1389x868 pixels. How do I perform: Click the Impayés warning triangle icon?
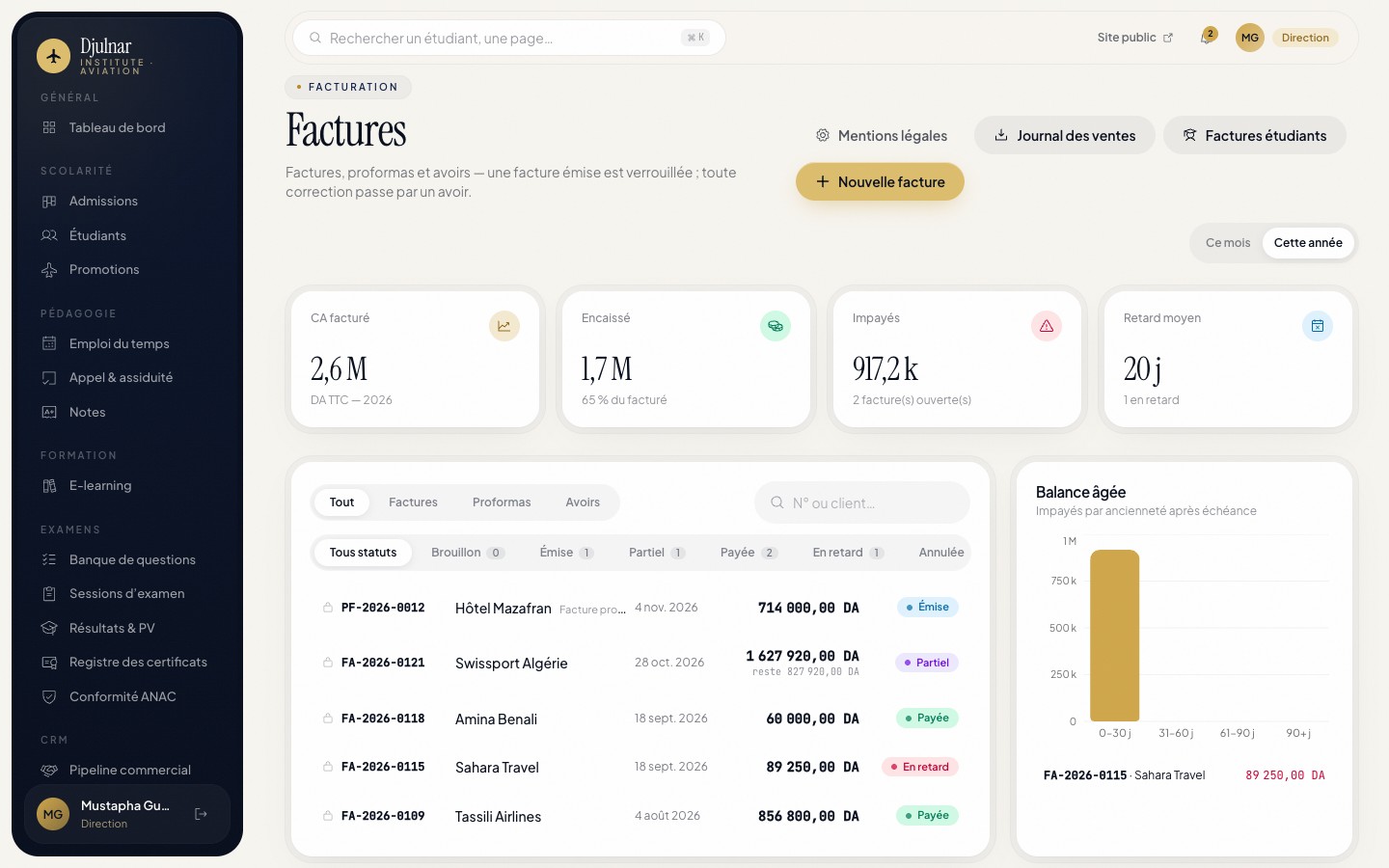pos(1047,326)
